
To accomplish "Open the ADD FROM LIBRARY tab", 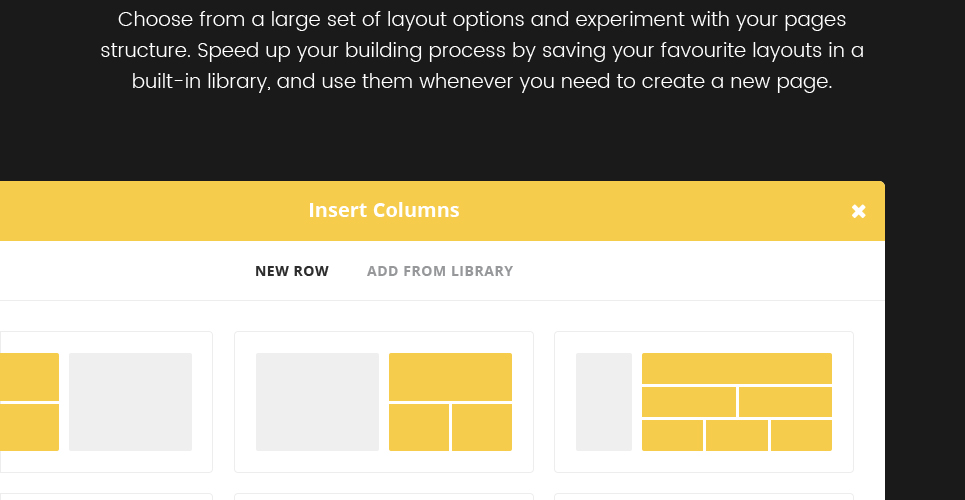I will (x=440, y=271).
